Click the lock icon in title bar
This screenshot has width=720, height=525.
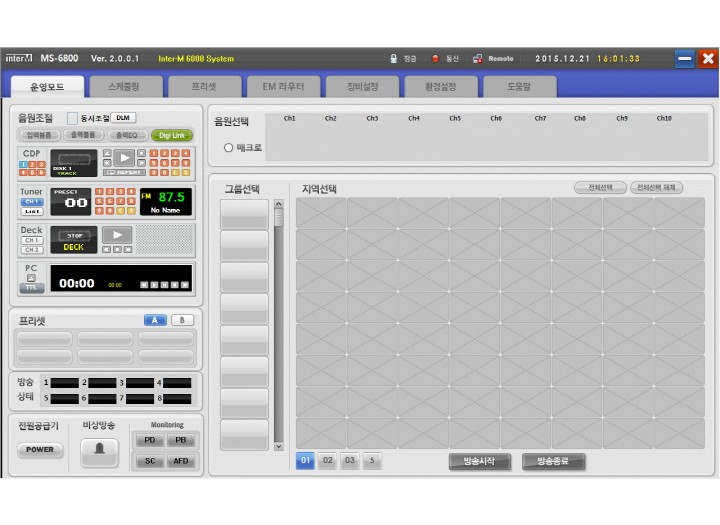point(394,58)
